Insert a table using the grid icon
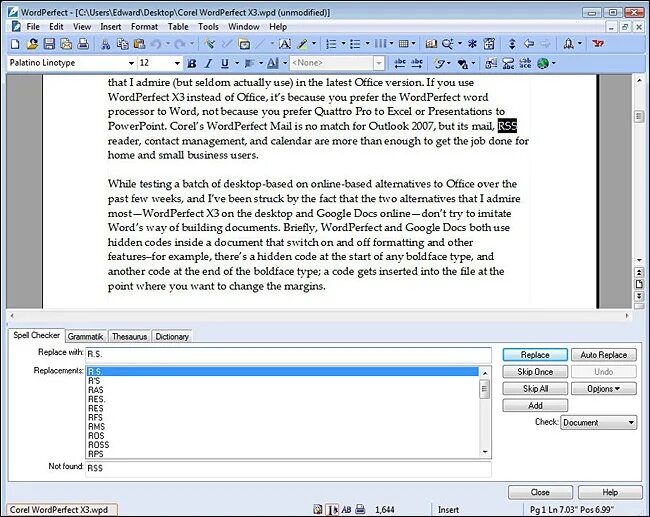 click(x=404, y=44)
